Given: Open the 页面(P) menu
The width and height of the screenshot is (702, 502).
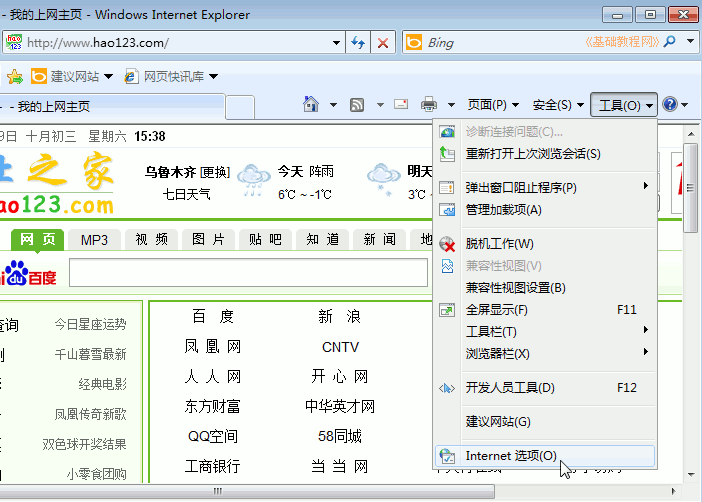Looking at the screenshot, I should (x=493, y=105).
